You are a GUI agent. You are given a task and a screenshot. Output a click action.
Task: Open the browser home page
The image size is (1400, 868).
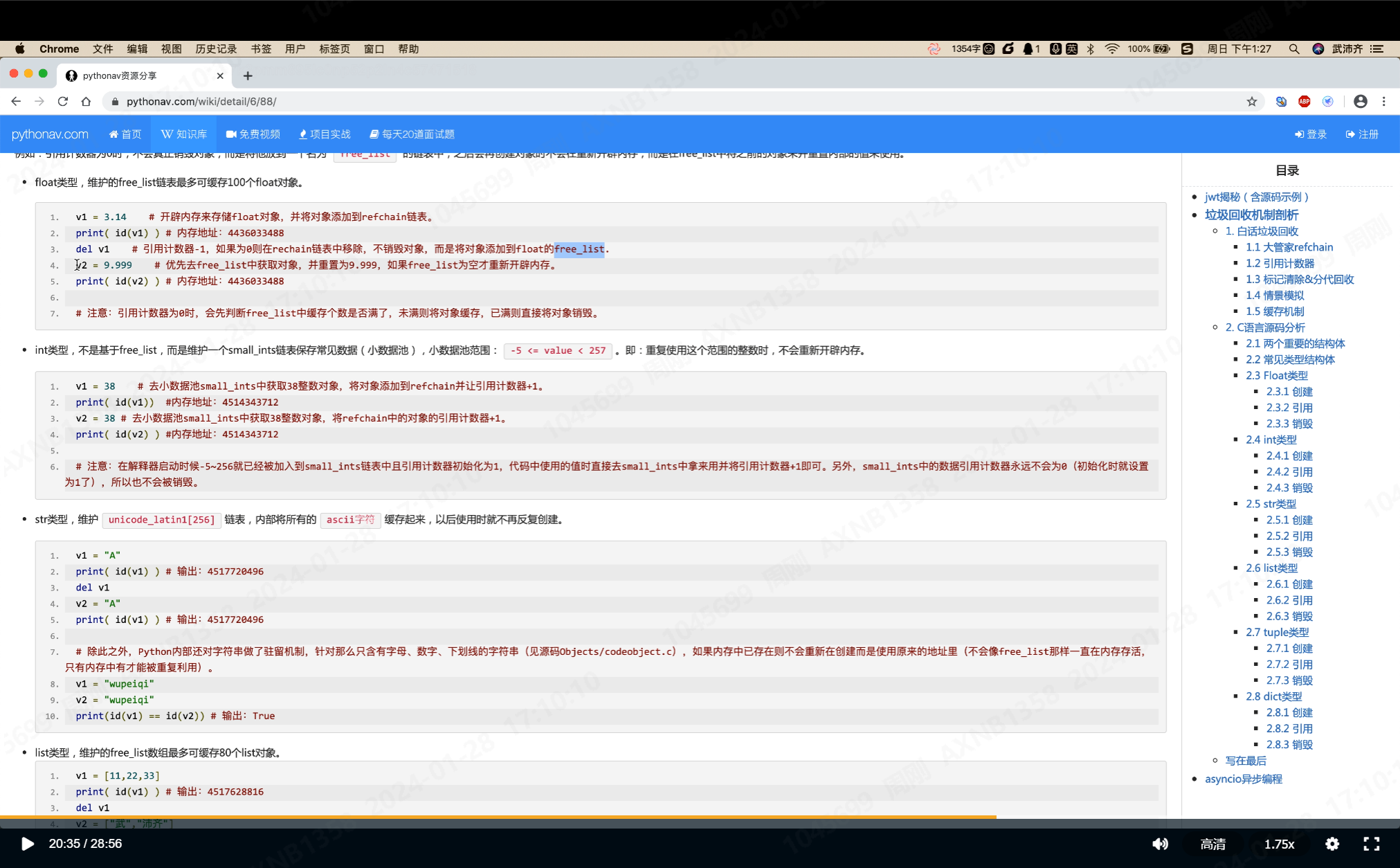86,101
